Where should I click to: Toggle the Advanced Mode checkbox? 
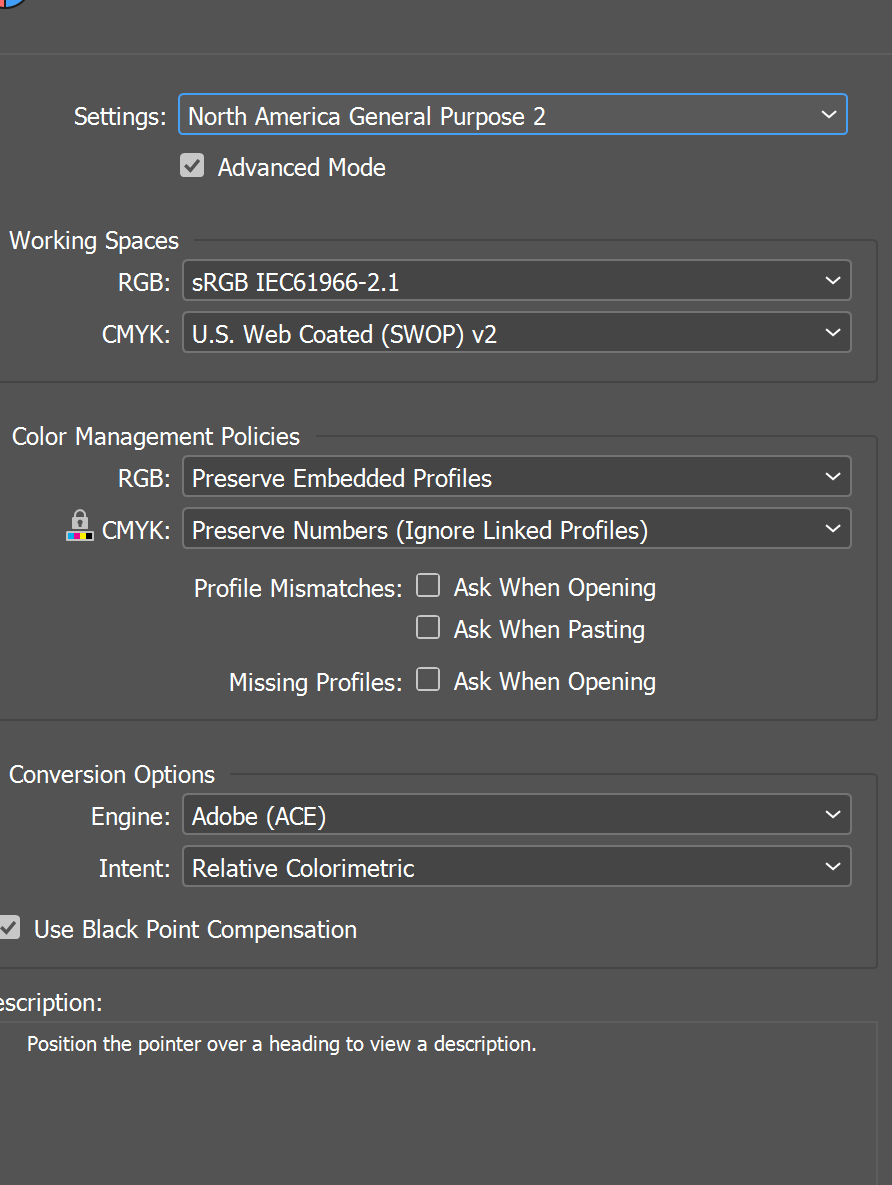tap(192, 165)
